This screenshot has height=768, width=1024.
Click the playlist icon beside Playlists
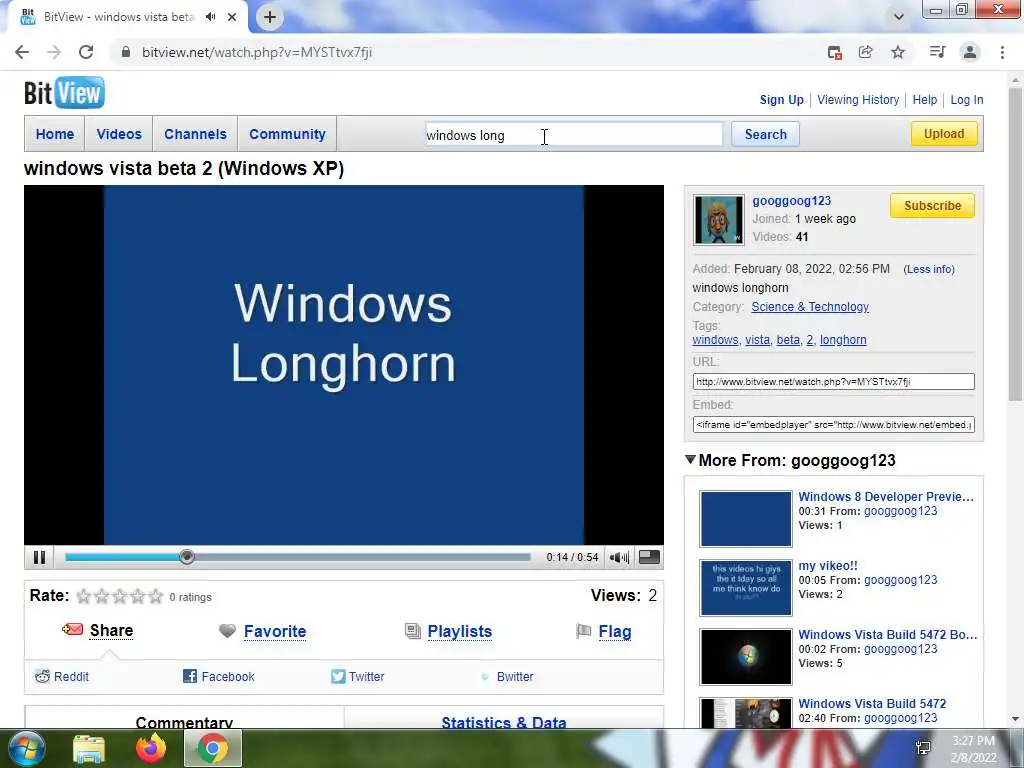(x=413, y=631)
